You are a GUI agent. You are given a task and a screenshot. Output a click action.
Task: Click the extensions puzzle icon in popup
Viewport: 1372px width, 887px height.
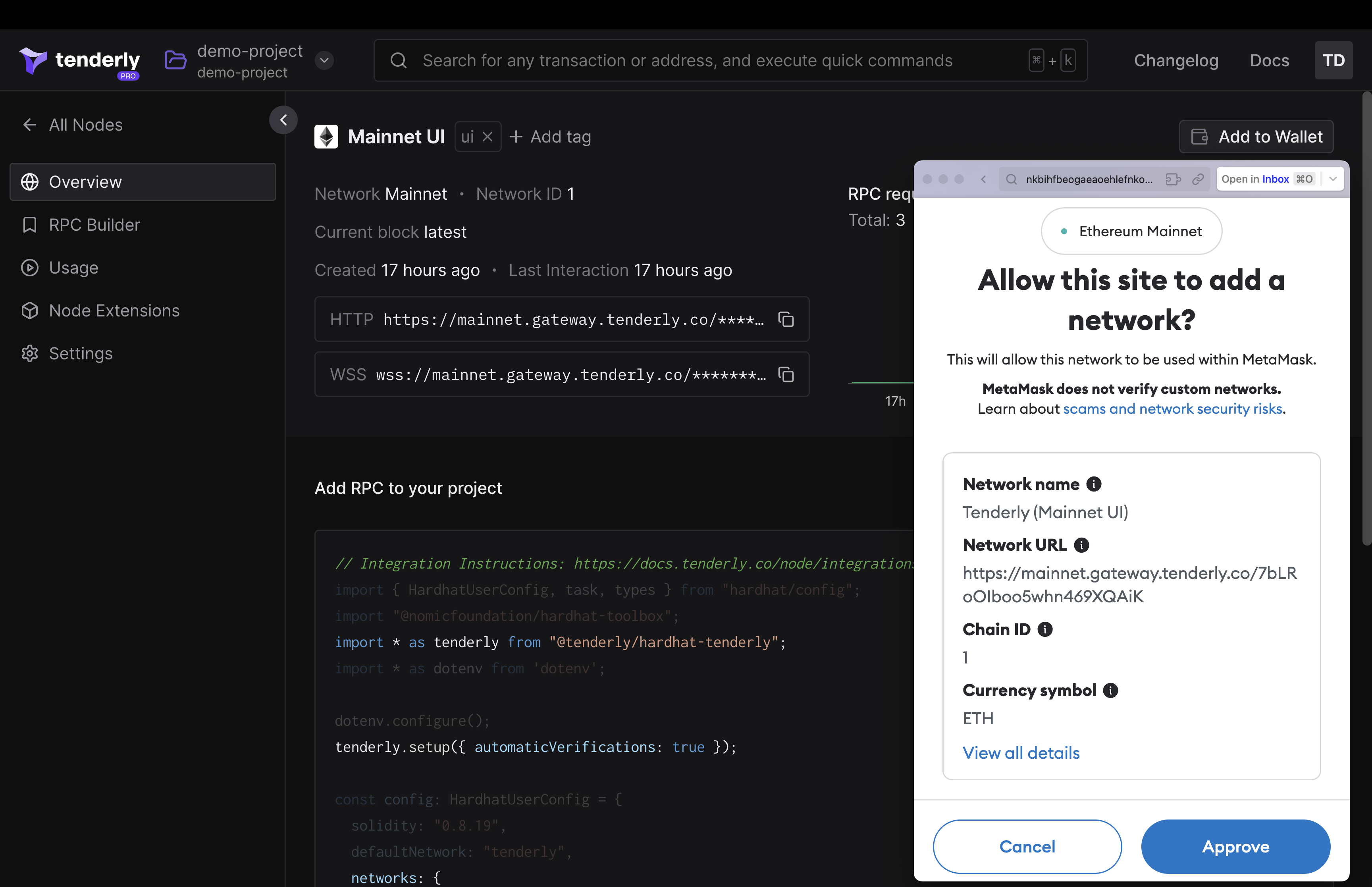point(1173,179)
